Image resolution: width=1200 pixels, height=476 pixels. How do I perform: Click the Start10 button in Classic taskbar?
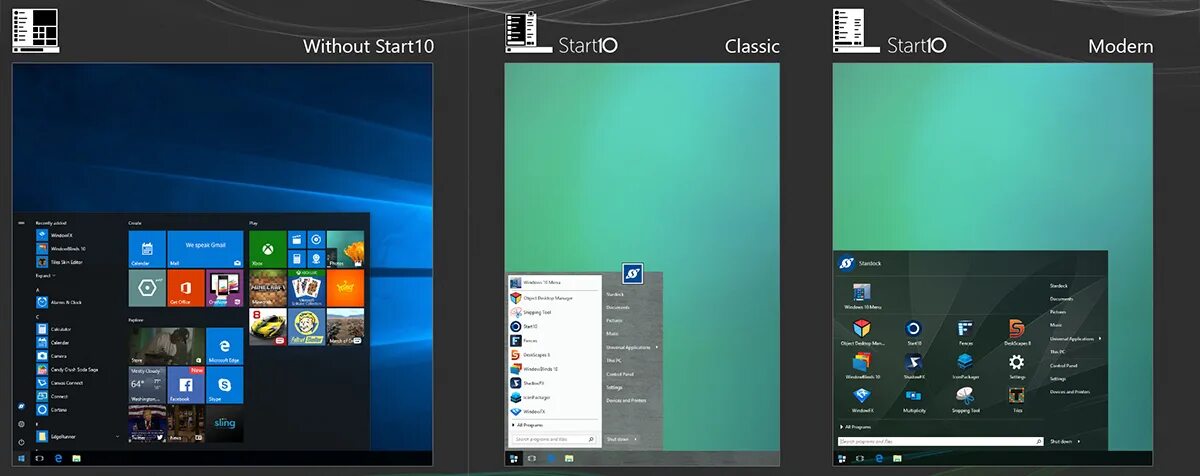(x=514, y=458)
